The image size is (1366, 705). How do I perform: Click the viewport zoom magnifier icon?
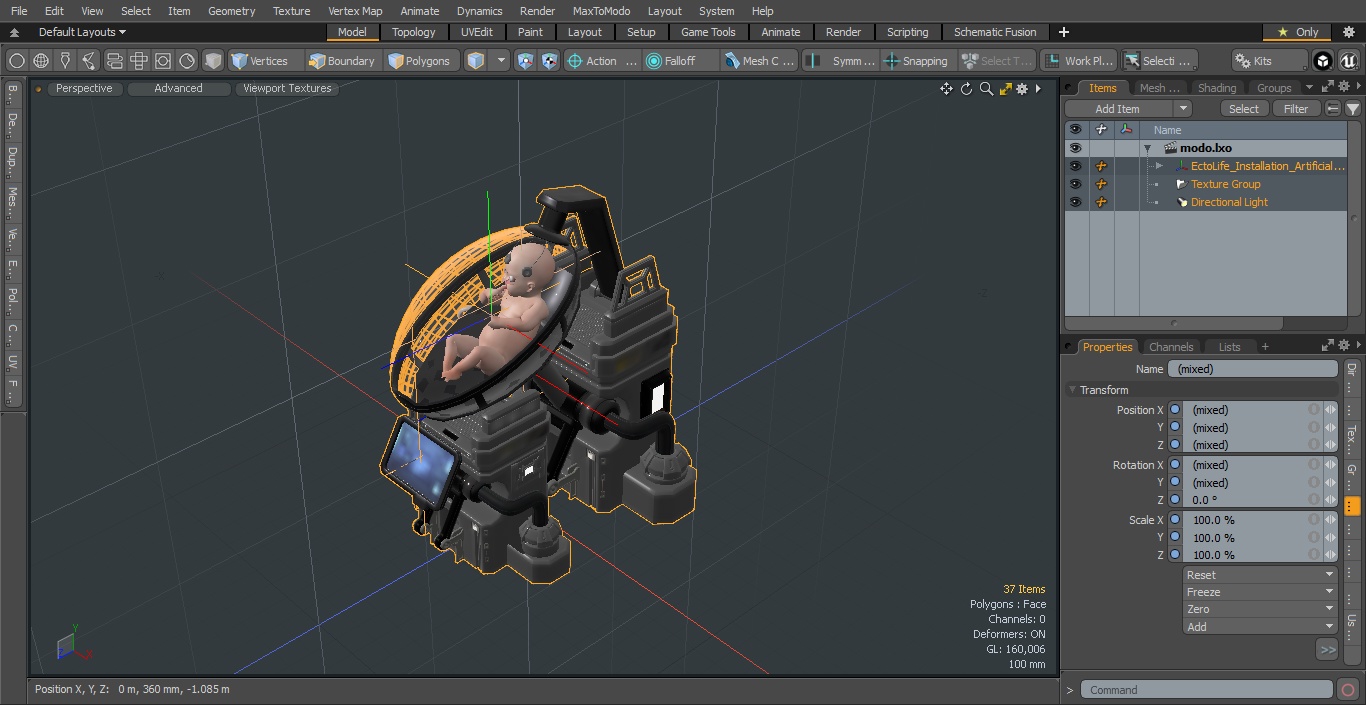986,89
